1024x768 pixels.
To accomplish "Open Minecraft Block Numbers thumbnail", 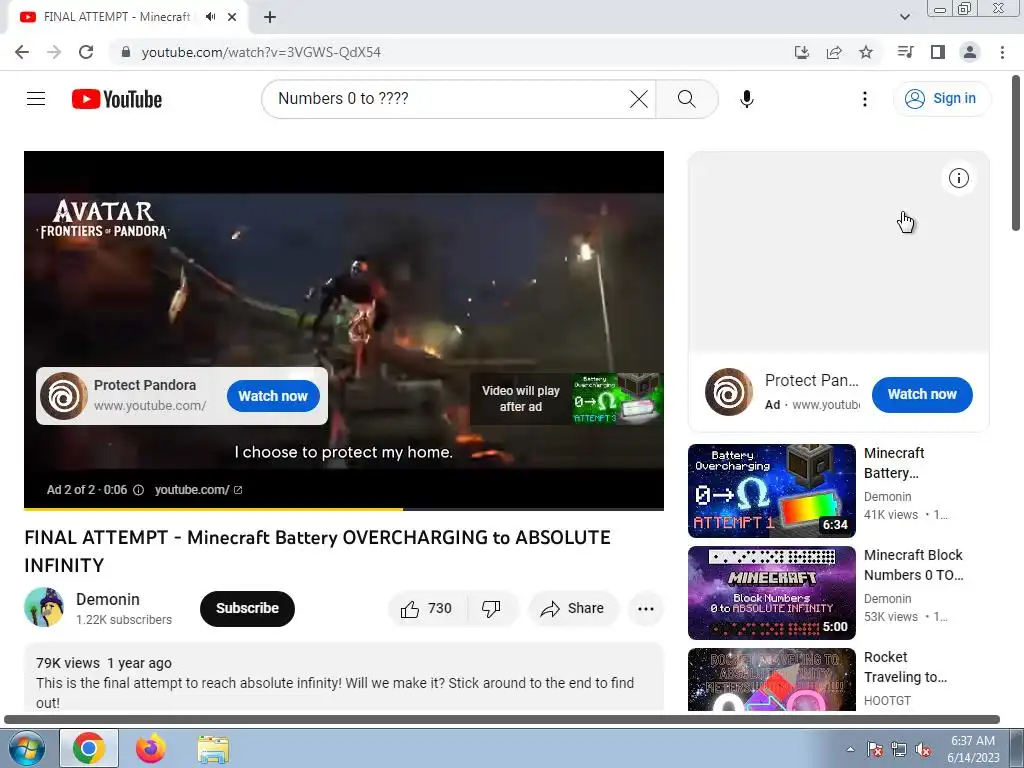I will click(771, 592).
